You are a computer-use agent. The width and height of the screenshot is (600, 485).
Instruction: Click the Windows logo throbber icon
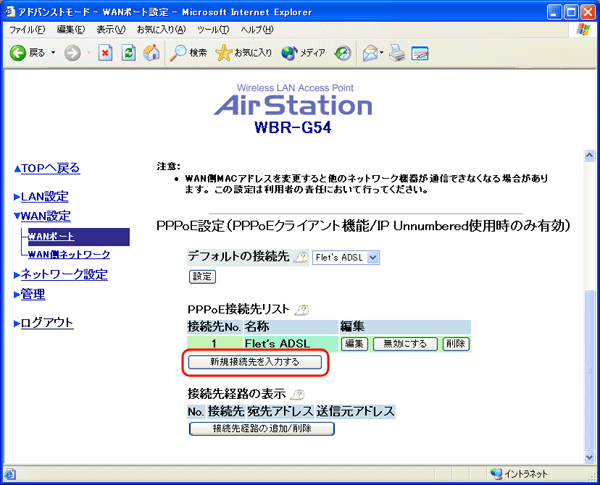(x=583, y=29)
